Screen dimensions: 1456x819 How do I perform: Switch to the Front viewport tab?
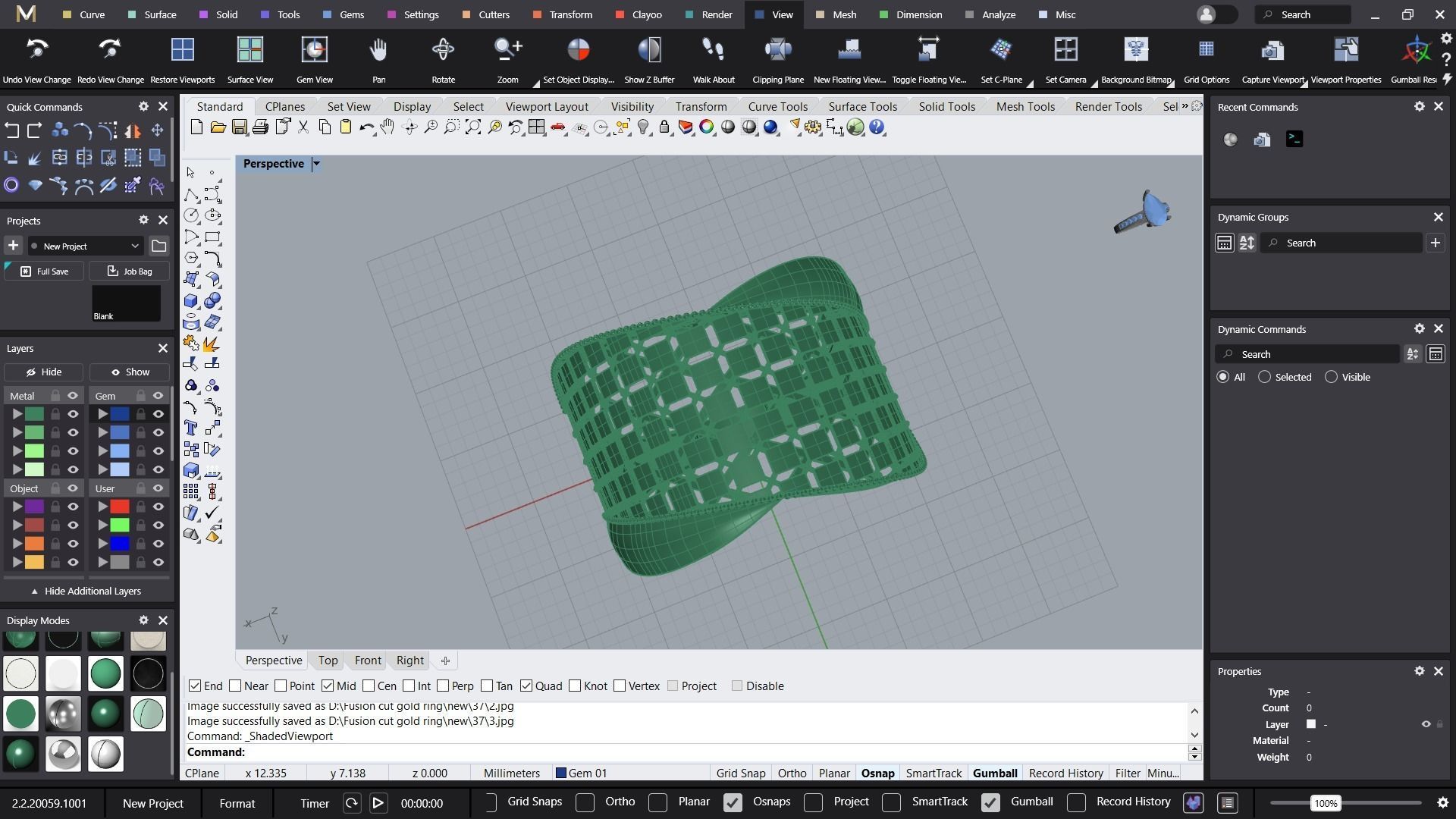(x=368, y=661)
